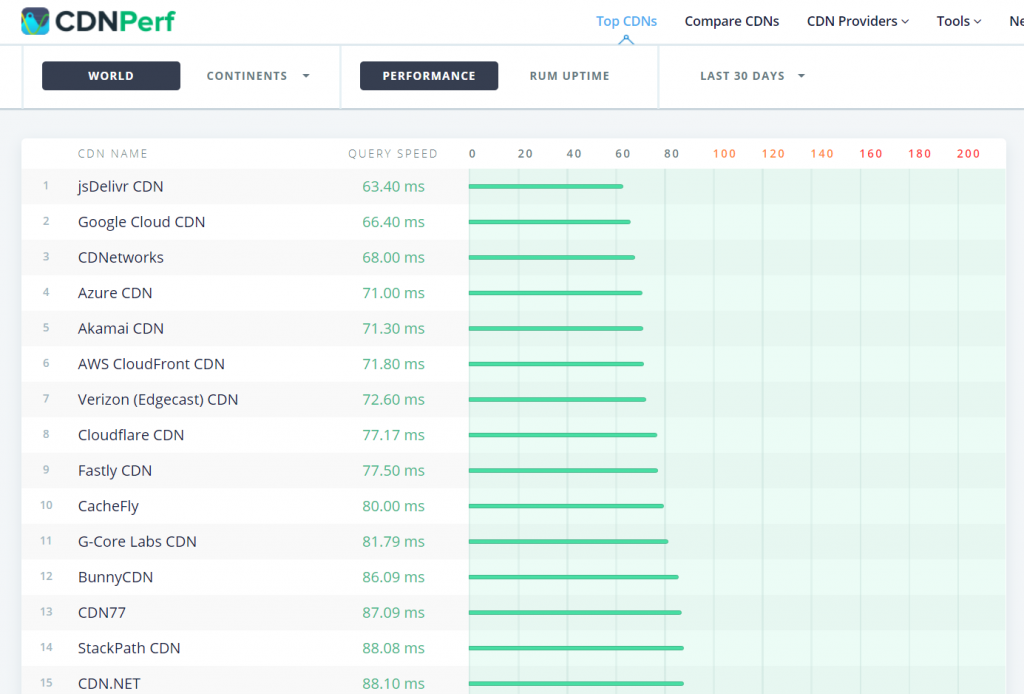Image resolution: width=1024 pixels, height=694 pixels.
Task: Expand the CONTINENTS dropdown
Action: 258,76
